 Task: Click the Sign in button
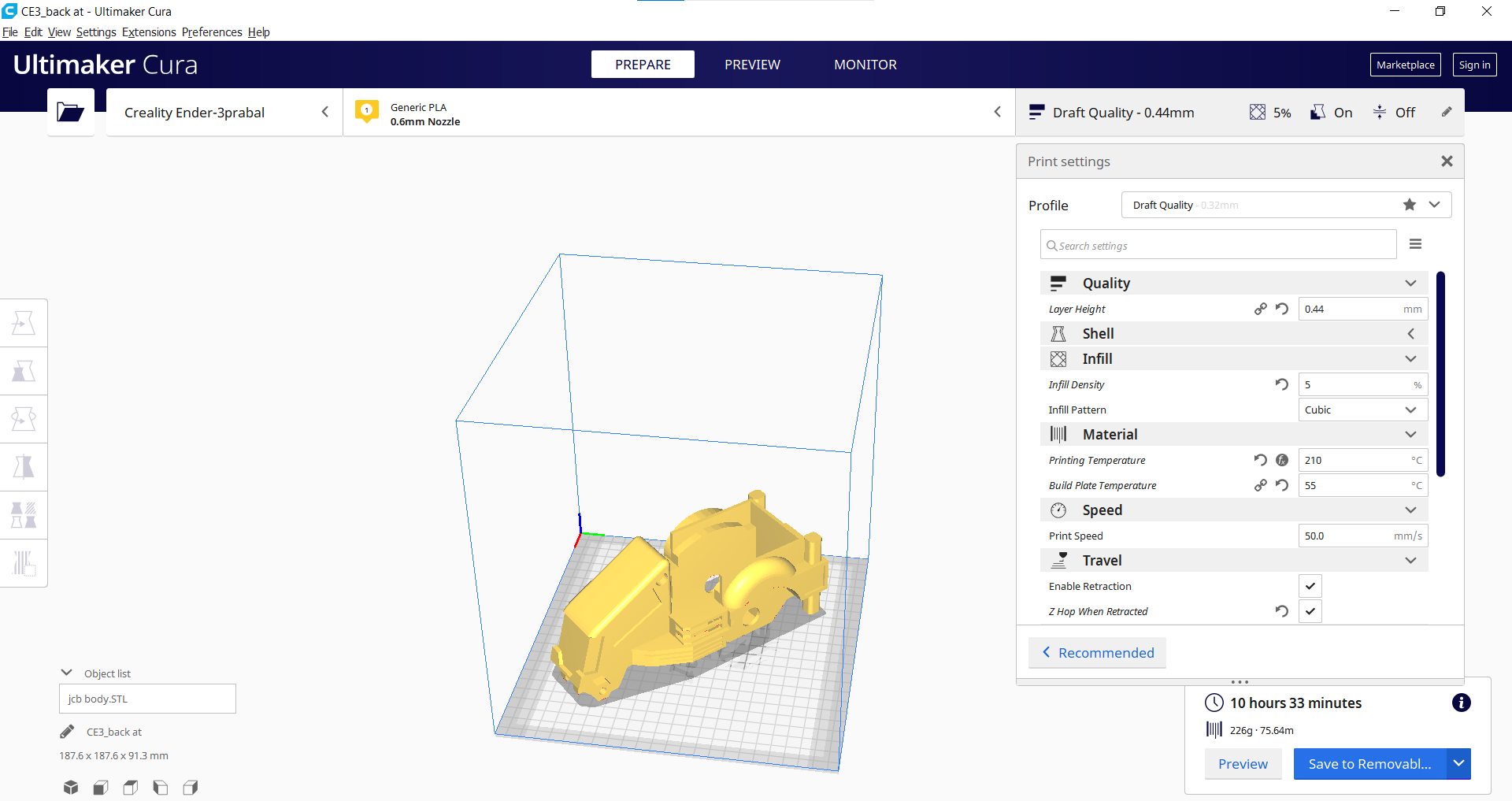tap(1474, 65)
